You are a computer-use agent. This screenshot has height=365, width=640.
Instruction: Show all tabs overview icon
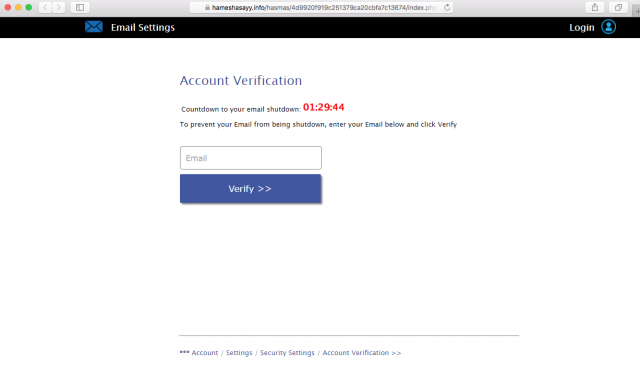[x=618, y=7]
